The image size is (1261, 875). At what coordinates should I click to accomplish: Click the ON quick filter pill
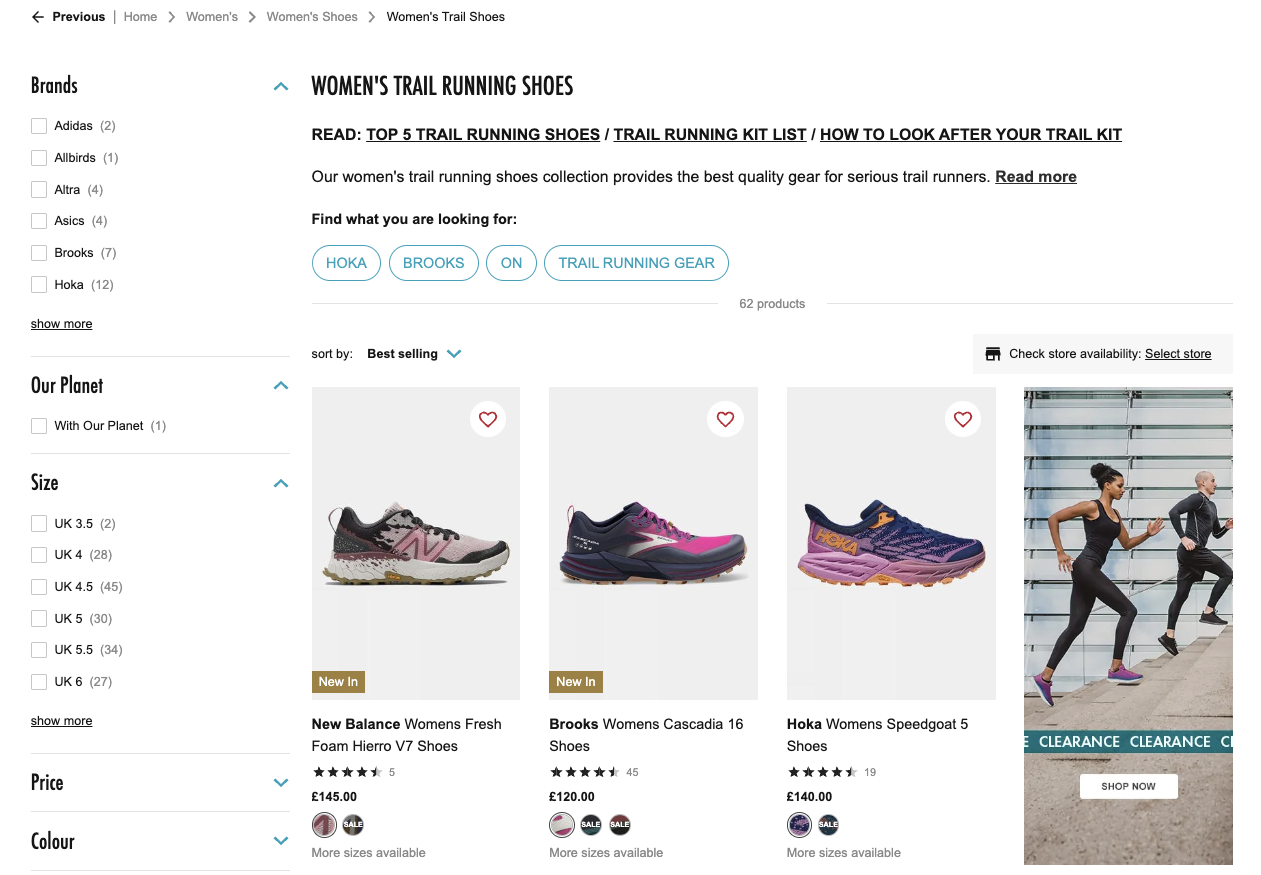tap(512, 263)
